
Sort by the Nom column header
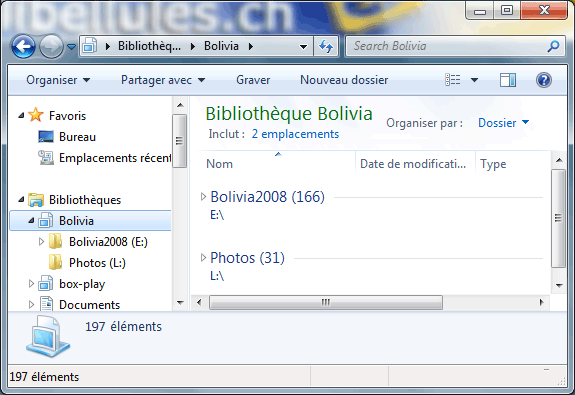[x=220, y=164]
